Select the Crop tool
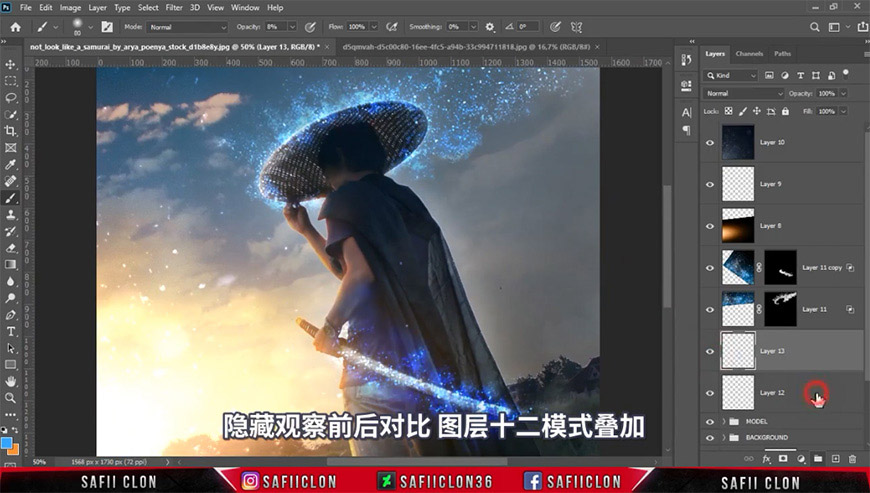870x493 pixels. tap(10, 131)
